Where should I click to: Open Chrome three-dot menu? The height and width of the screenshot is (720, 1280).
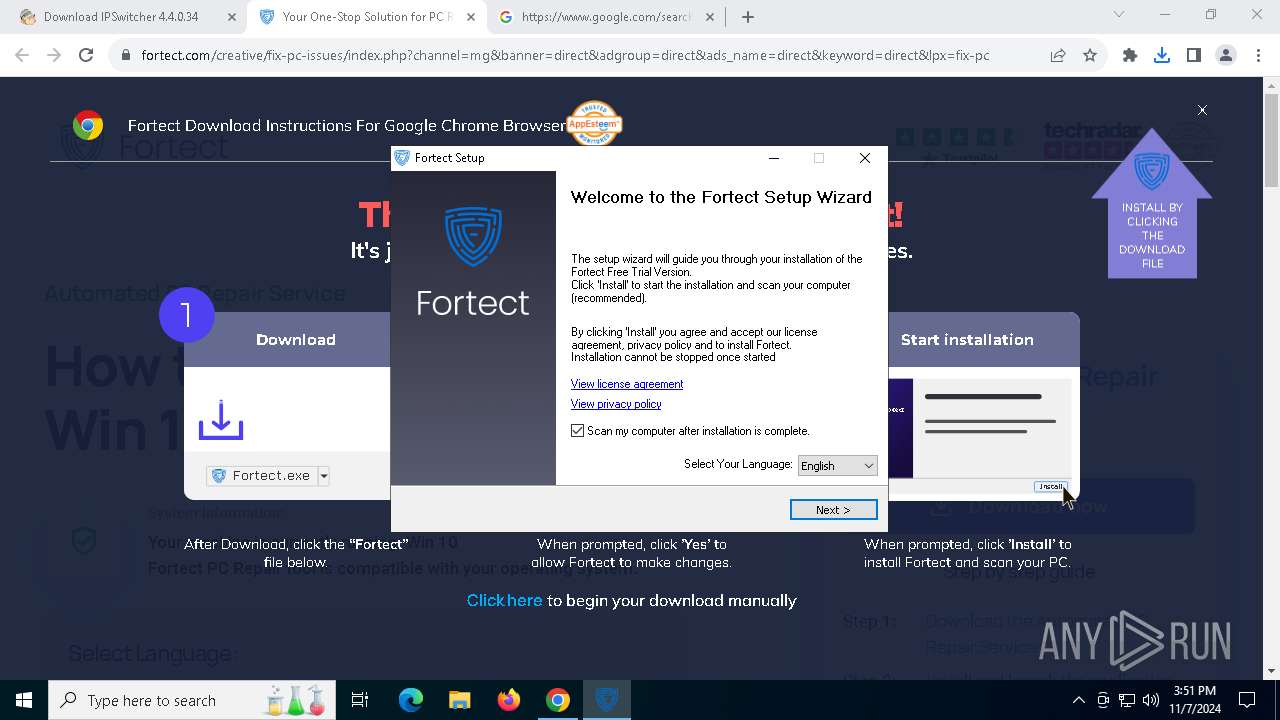pos(1258,56)
